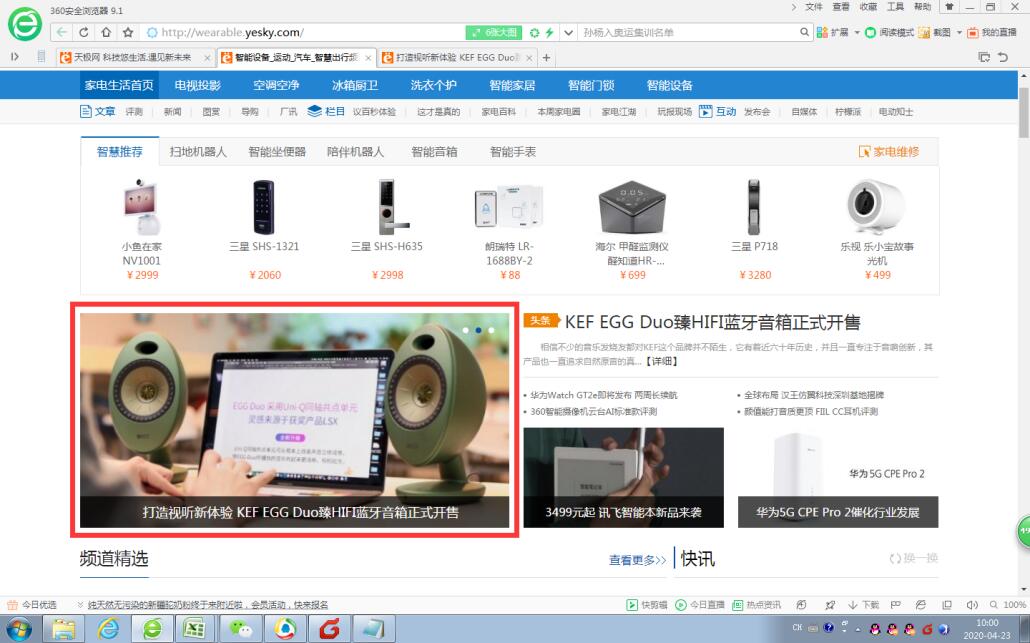Viewport: 1030px width, 643px height.
Task: Open 冰箱厨卫 navigation item
Action: pyautogui.click(x=355, y=85)
